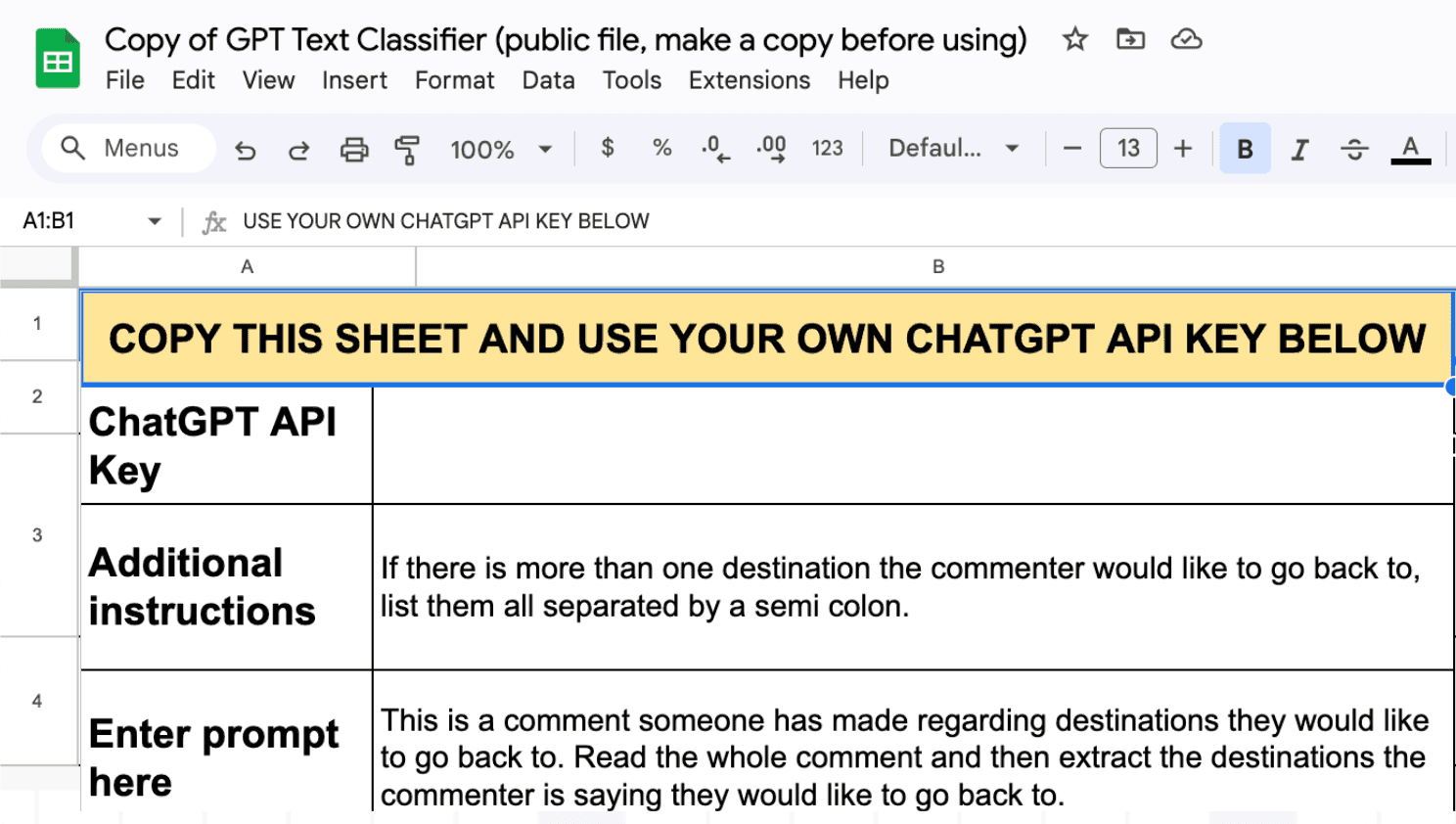
Task: Open the print dialog
Action: coord(354,149)
